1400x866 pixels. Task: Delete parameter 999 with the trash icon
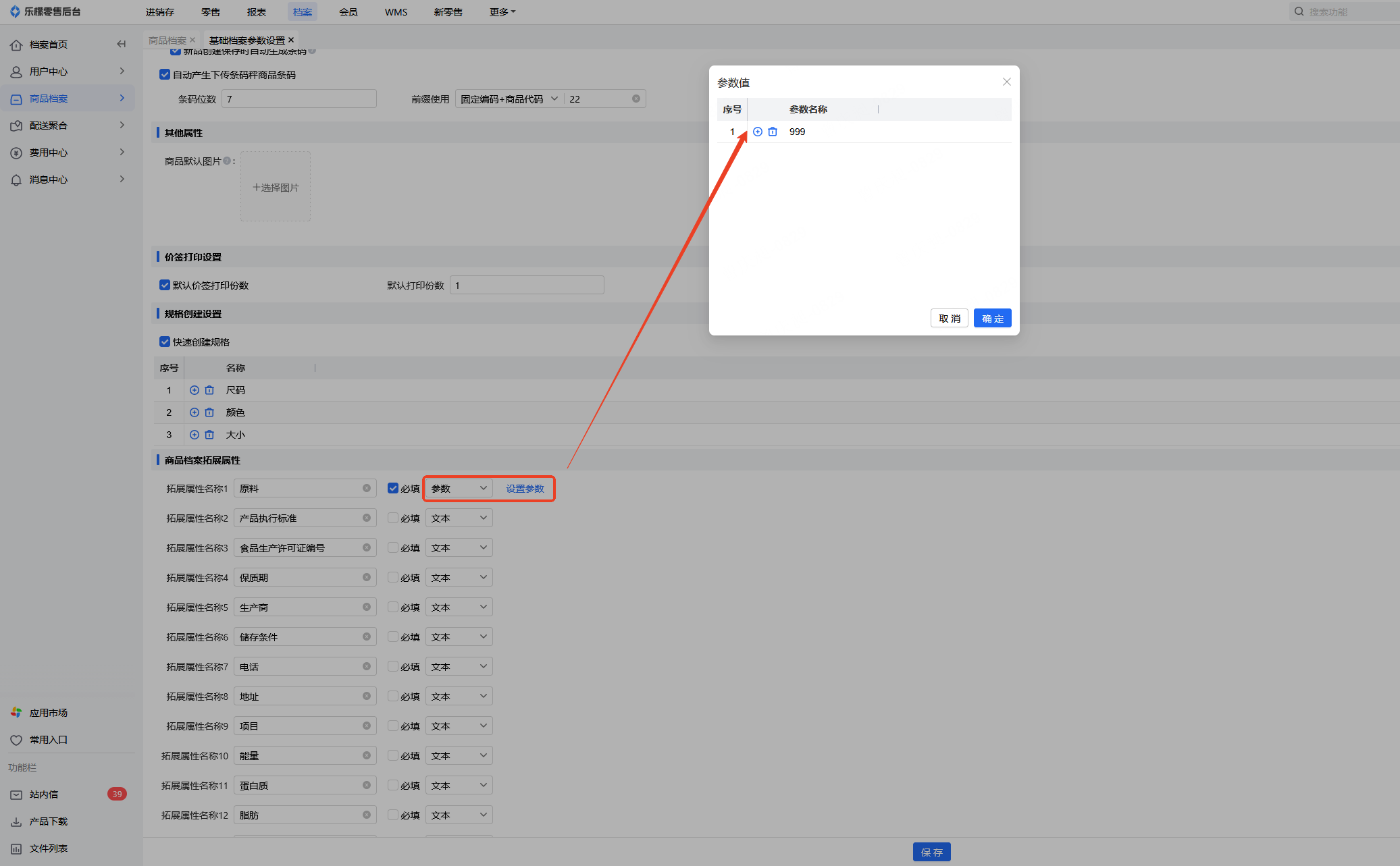click(x=773, y=132)
